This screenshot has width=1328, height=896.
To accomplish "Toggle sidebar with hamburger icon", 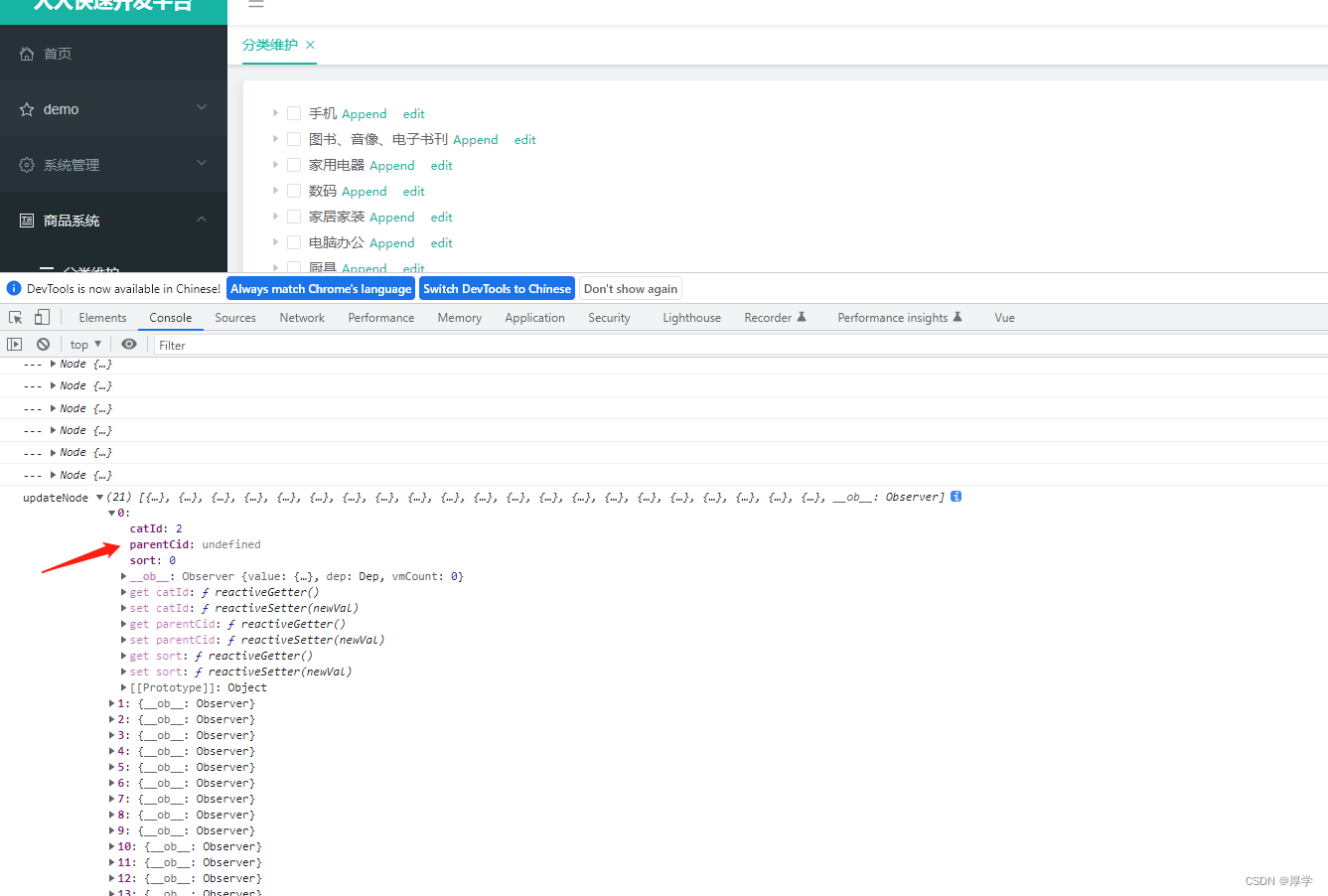I will pos(256,3).
